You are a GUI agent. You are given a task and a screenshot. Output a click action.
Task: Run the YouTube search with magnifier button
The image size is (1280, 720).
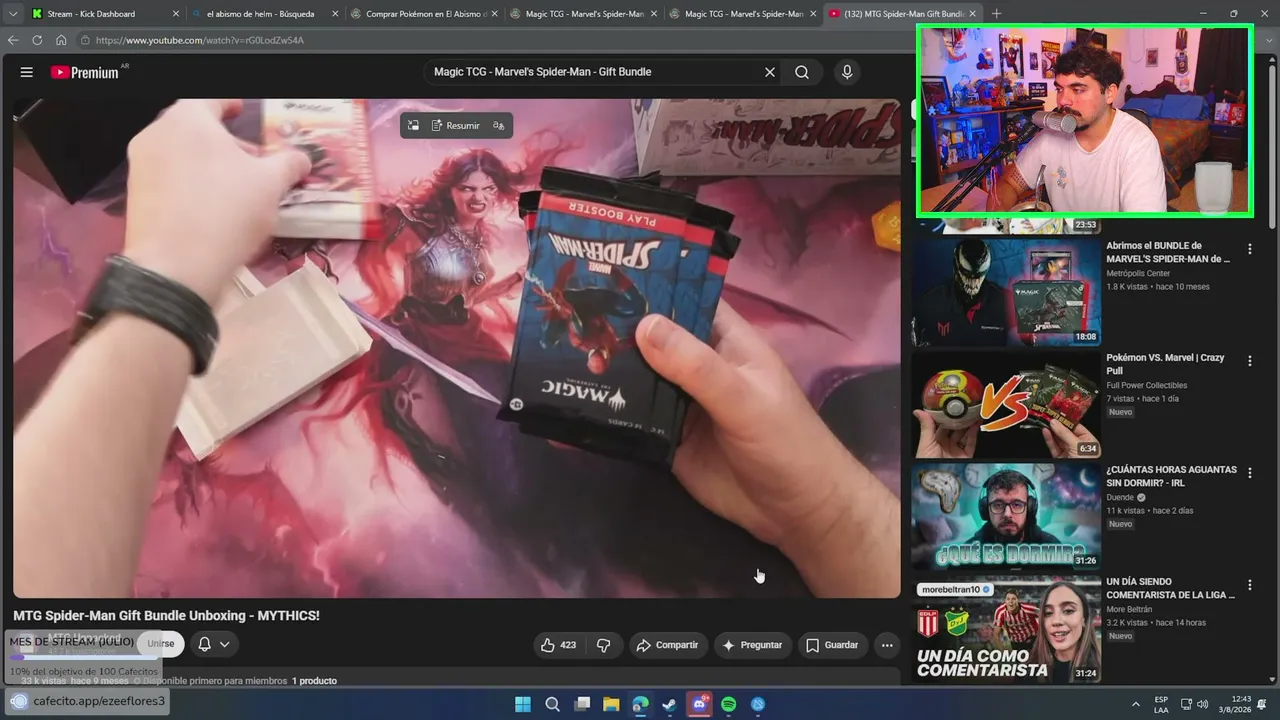[802, 72]
